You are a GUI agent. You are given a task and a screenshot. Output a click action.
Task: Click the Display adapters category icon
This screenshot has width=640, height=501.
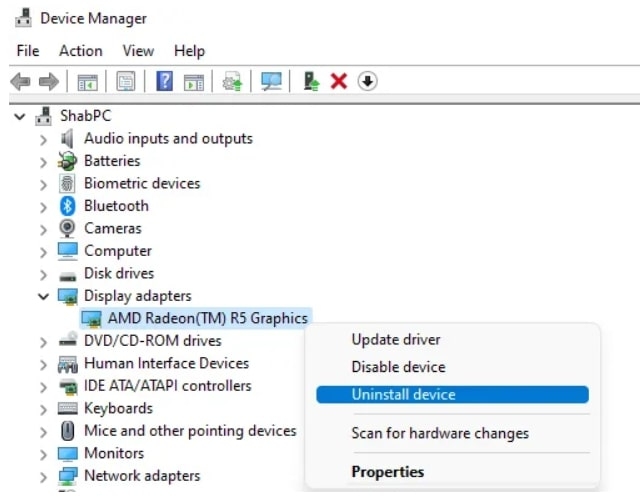pyautogui.click(x=67, y=296)
